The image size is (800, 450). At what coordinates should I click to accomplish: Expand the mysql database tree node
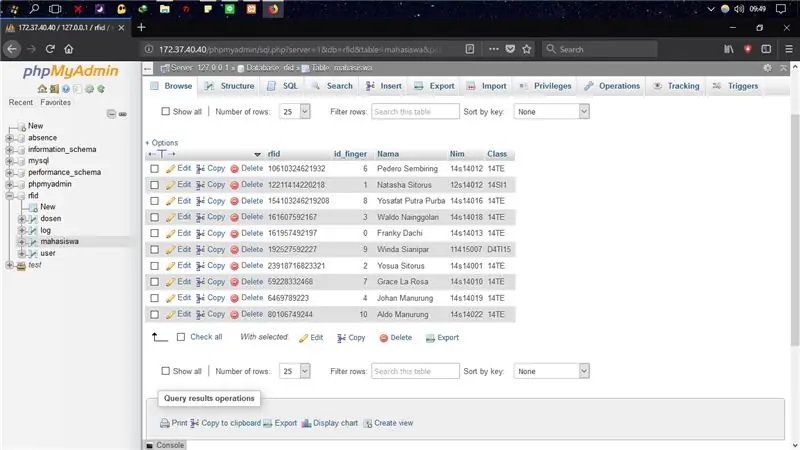point(10,161)
